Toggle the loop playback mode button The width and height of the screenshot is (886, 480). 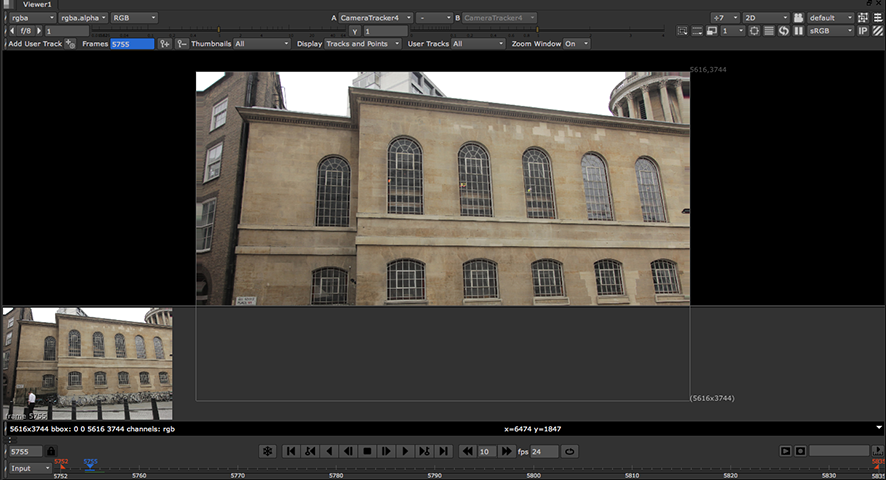click(x=570, y=451)
